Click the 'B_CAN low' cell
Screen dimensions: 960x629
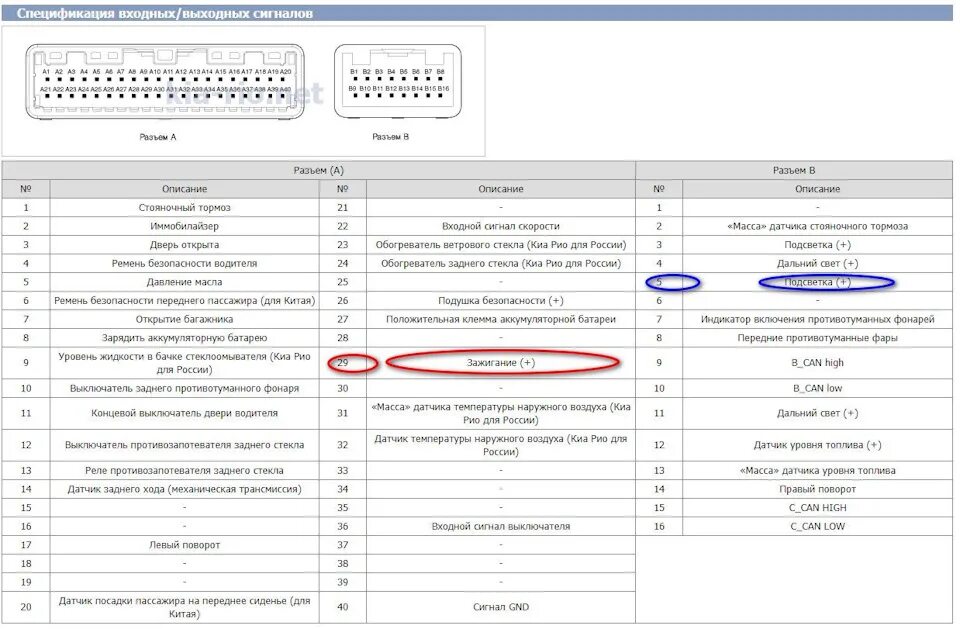click(x=817, y=388)
